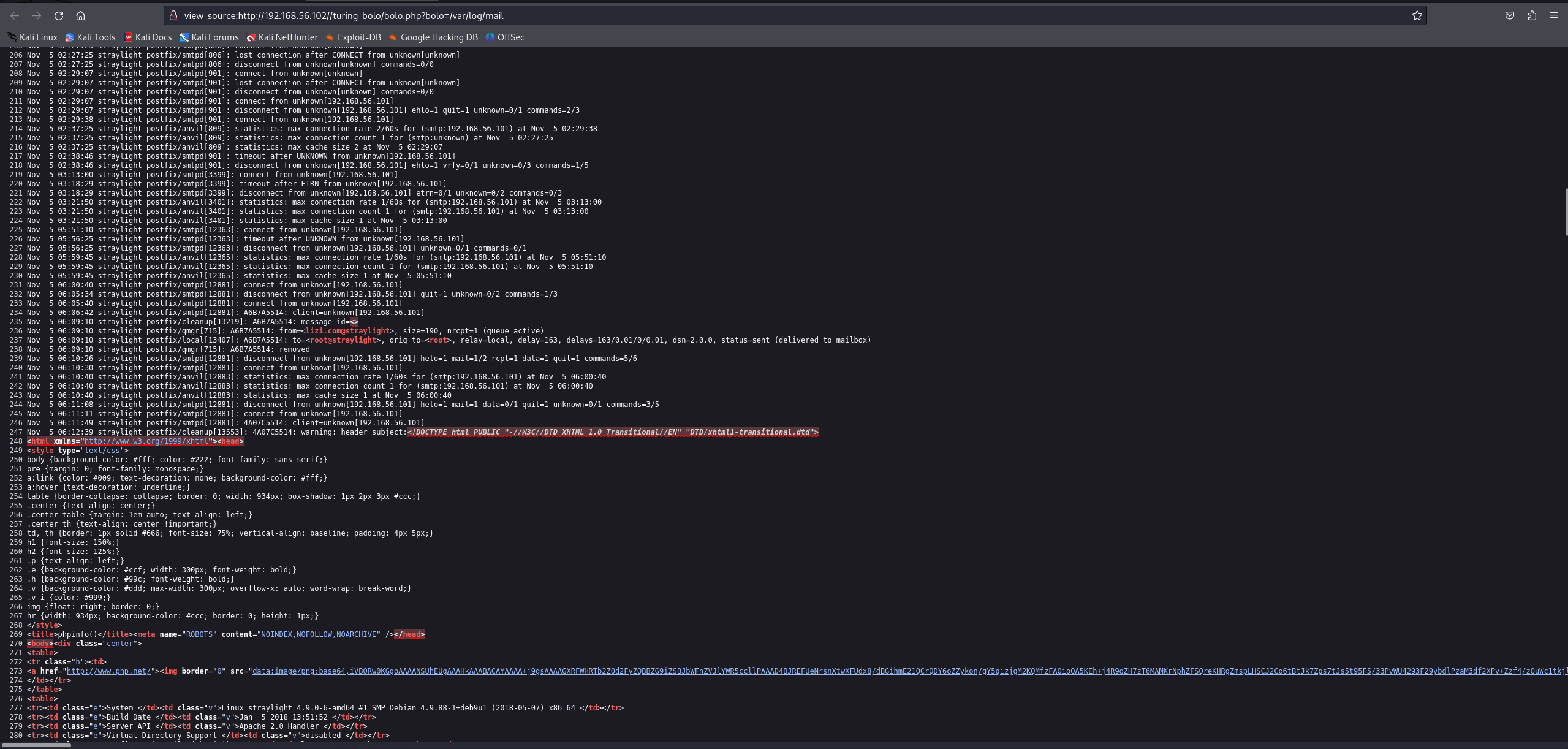Click the forward navigation arrow
The image size is (1568, 749).
(37, 16)
